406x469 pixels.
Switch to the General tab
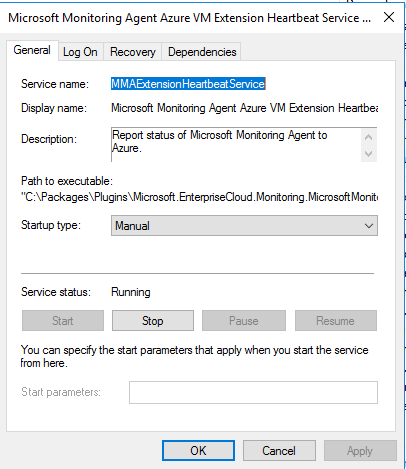(x=32, y=50)
